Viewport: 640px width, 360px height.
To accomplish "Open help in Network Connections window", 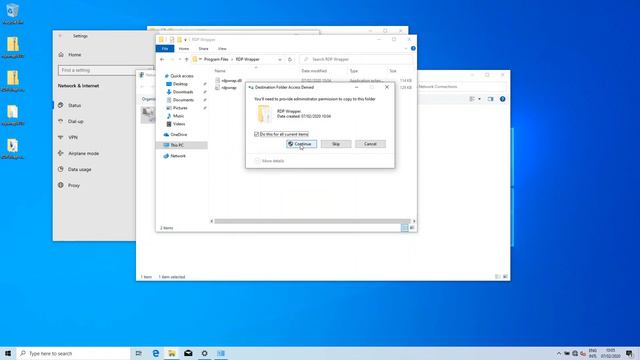I will pos(502,99).
